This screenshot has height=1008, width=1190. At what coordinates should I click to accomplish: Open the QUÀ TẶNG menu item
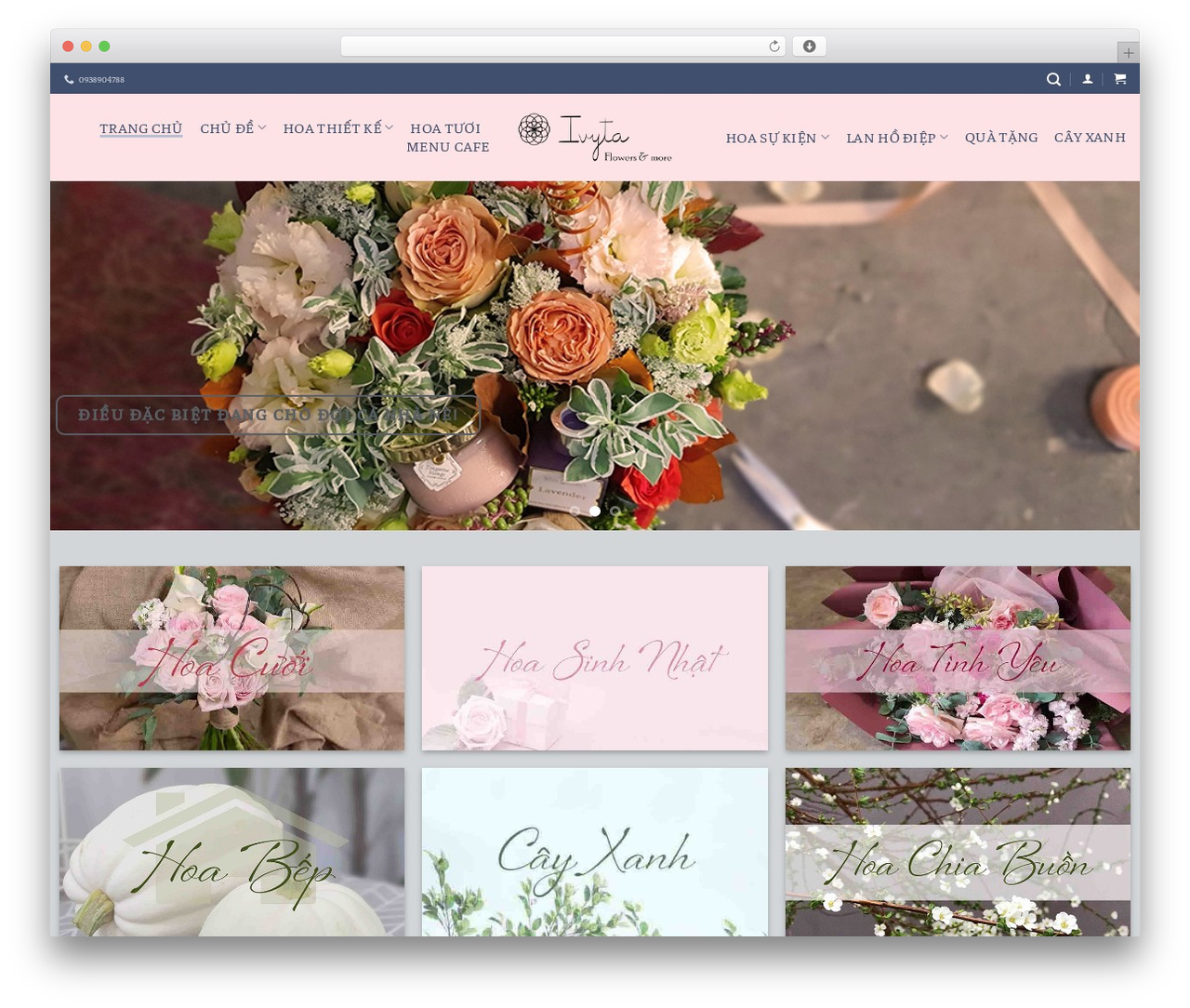(1001, 138)
